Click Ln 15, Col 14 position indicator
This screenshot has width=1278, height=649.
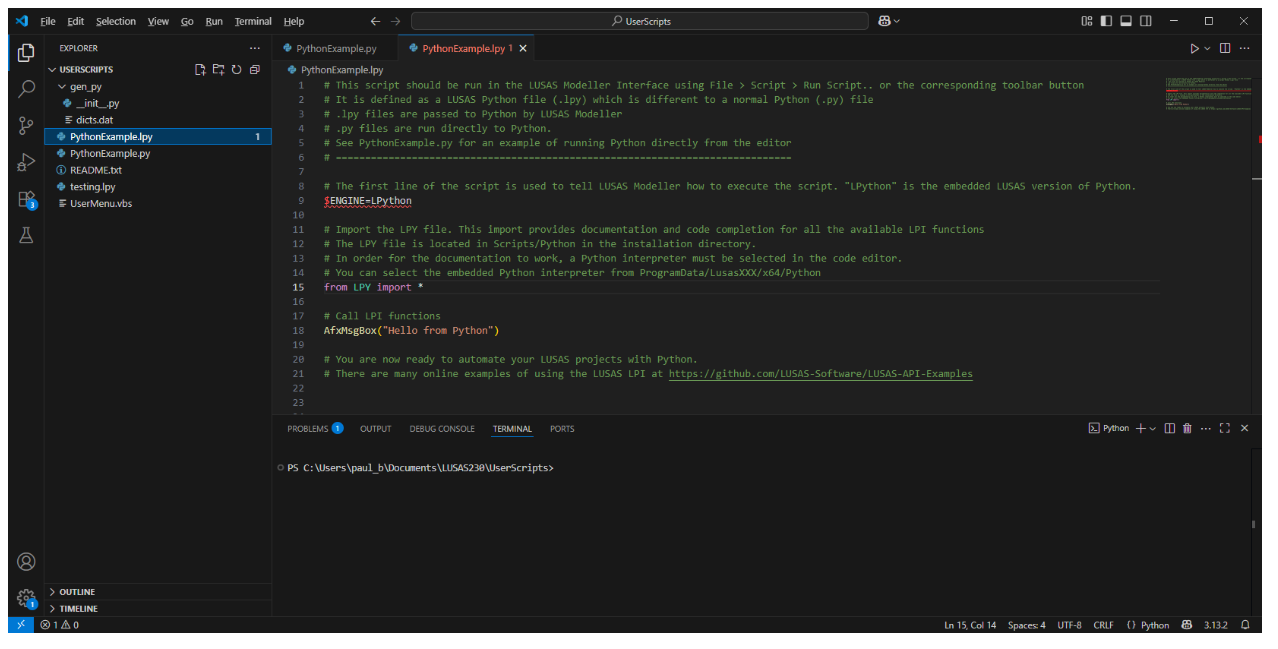[x=970, y=625]
